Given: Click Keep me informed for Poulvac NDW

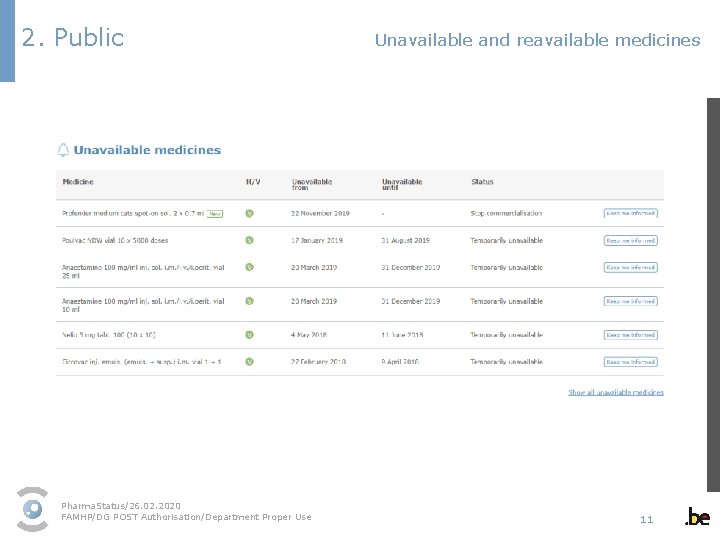Looking at the screenshot, I should 630,241.
